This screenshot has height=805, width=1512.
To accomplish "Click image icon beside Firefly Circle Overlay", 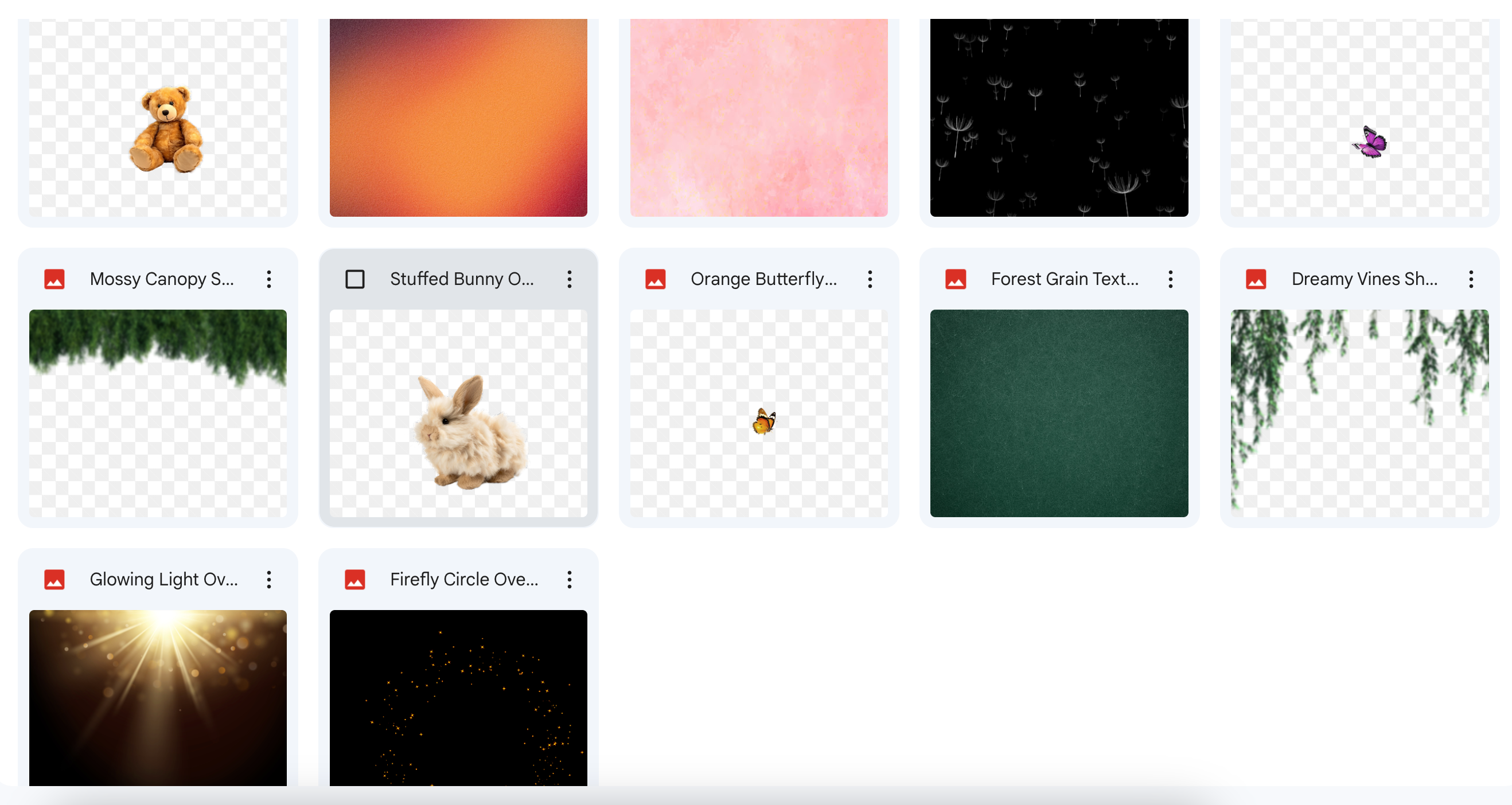I will click(354, 580).
